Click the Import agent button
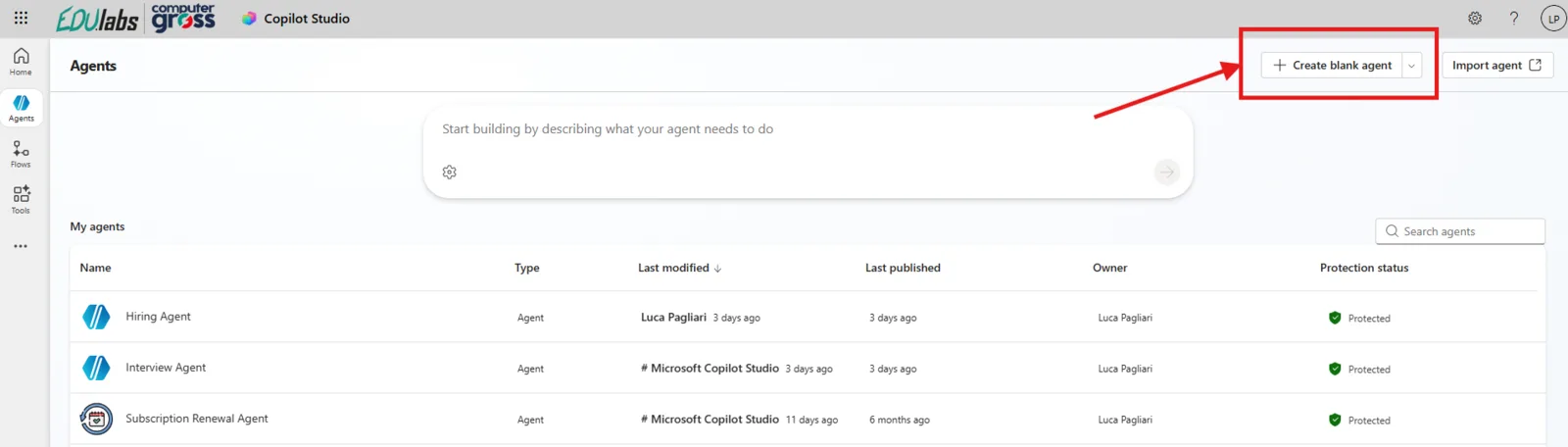This screenshot has height=447, width=1568. [1496, 66]
